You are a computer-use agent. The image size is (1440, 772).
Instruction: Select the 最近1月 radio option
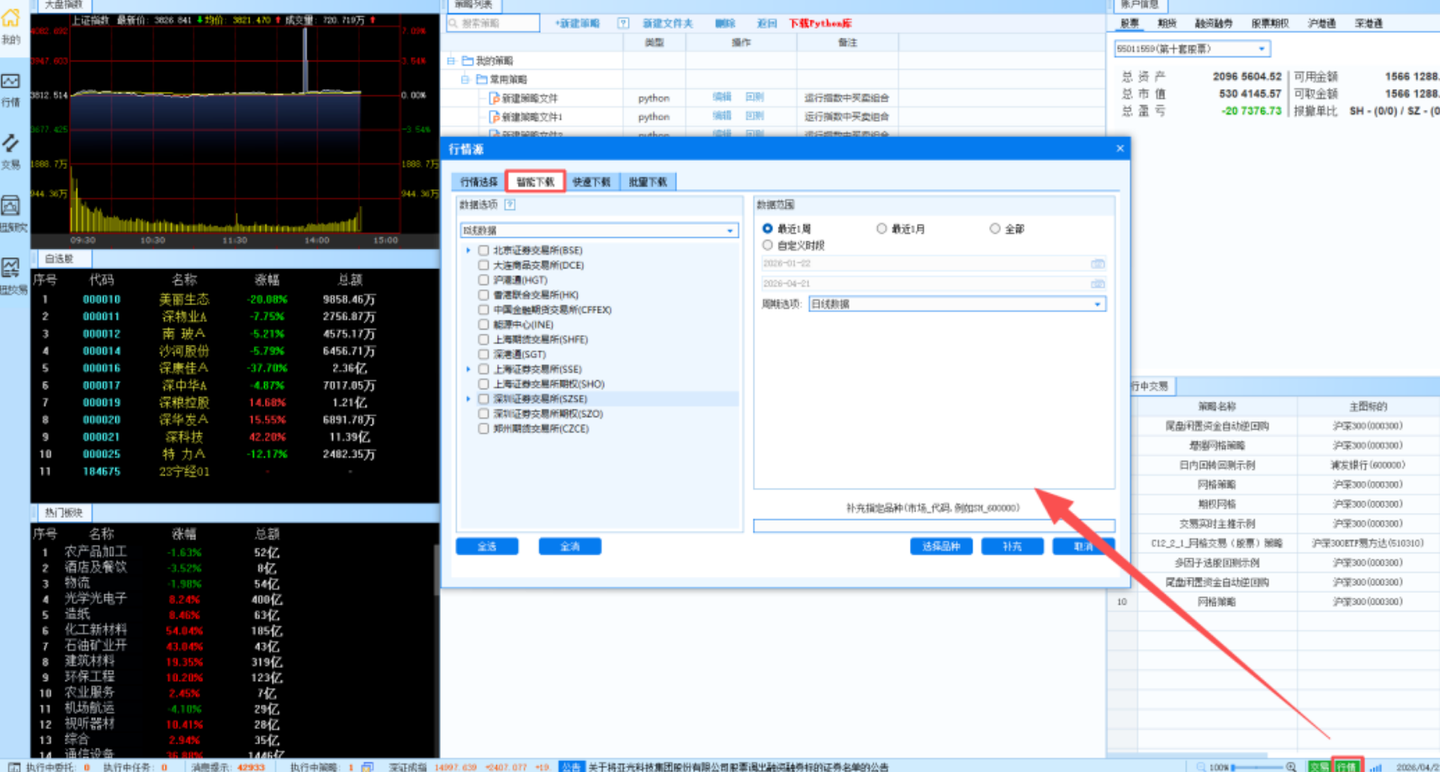tap(881, 229)
